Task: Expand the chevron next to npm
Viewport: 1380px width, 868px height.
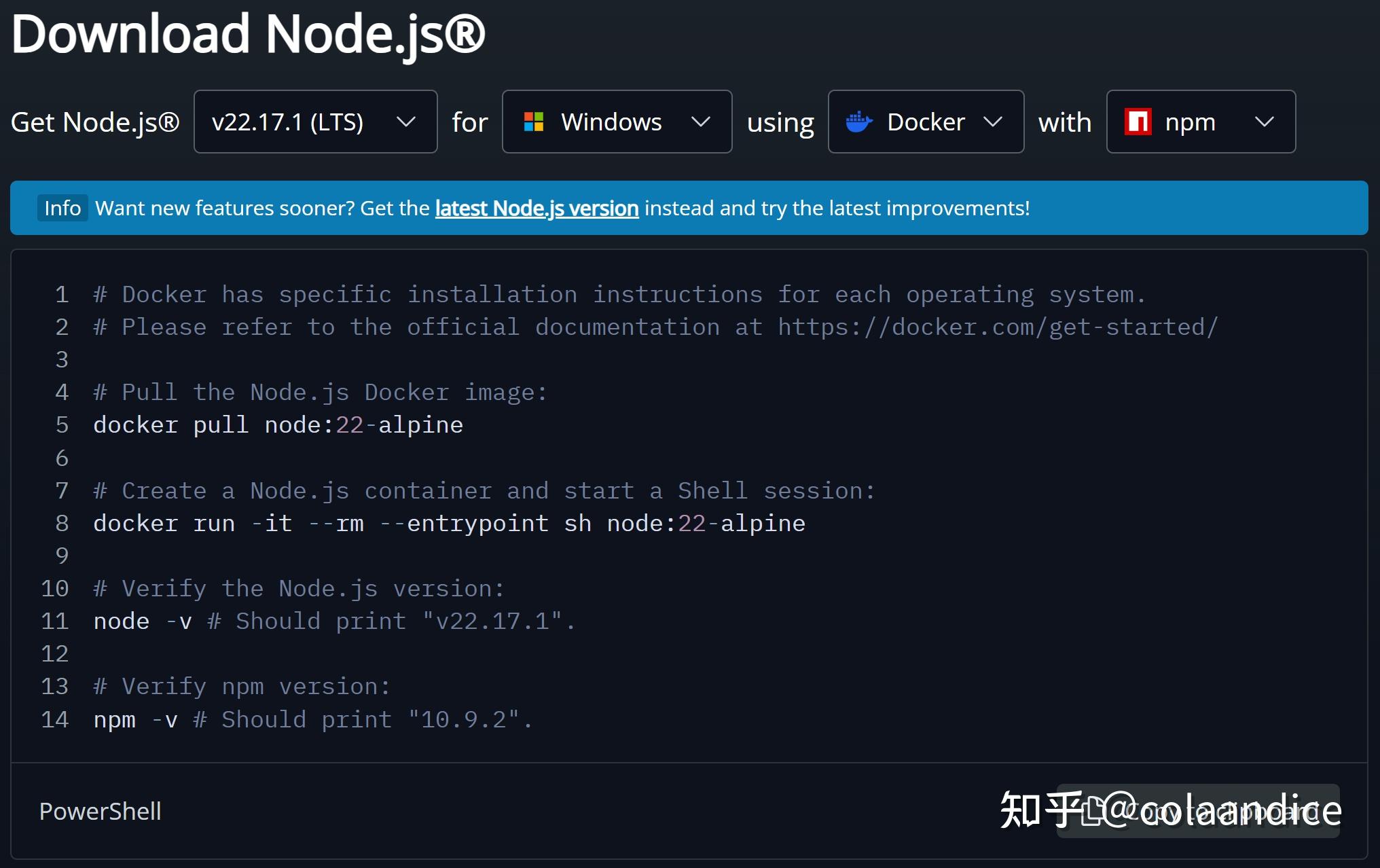Action: click(1265, 122)
